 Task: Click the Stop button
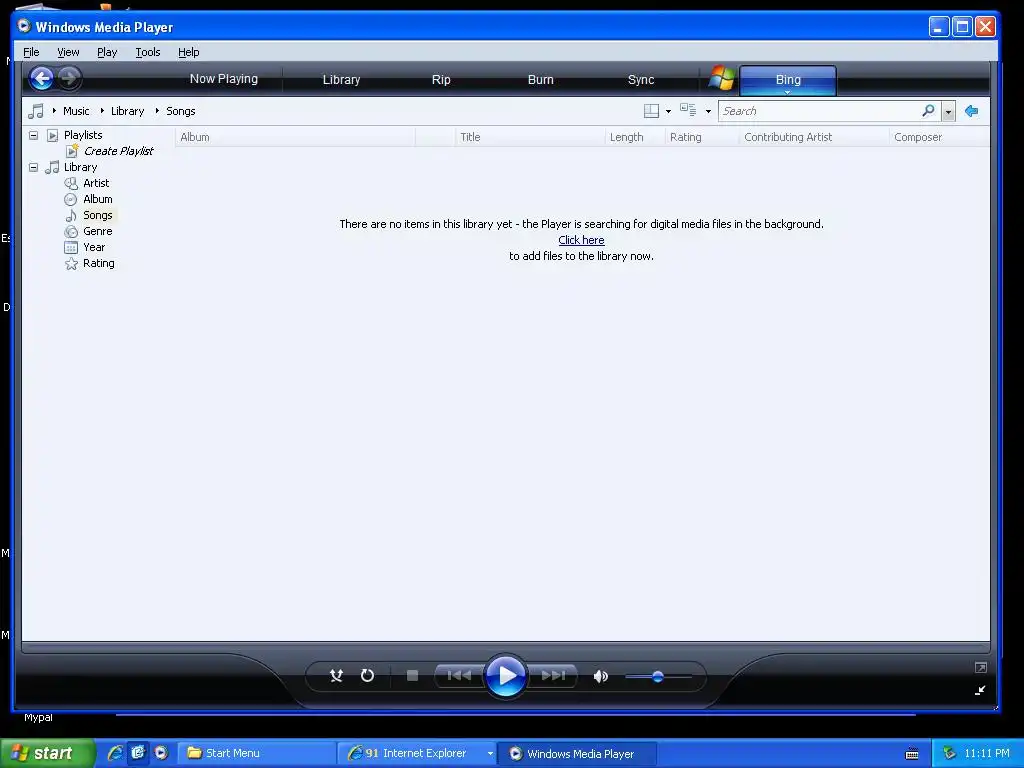point(412,675)
